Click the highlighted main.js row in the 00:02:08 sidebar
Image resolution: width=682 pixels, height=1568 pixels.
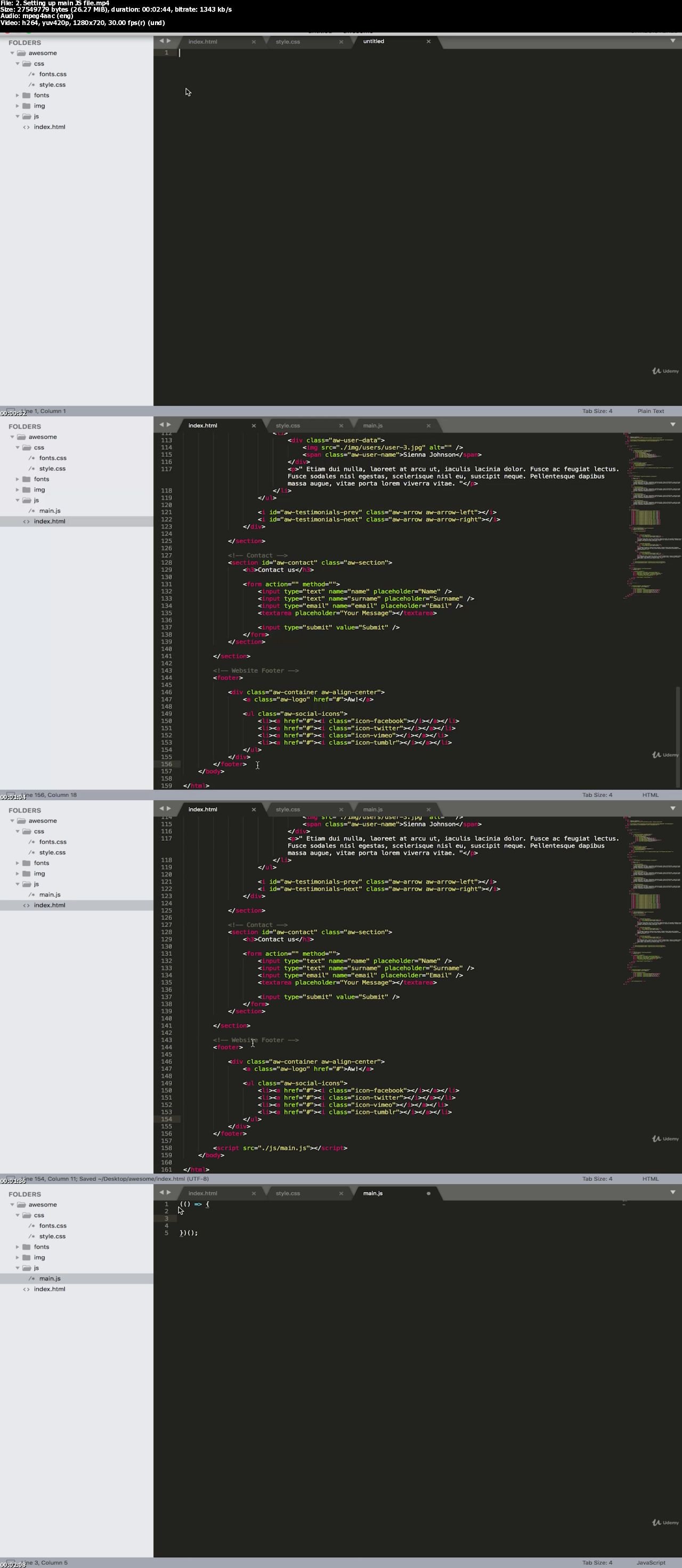pos(77,1279)
